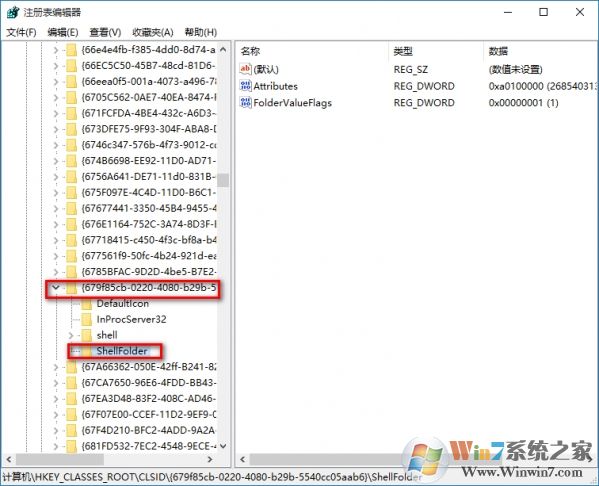The width and height of the screenshot is (599, 486).
Task: Expand the {67F07E00-CCEF-11D2 key
Action: pos(56,415)
